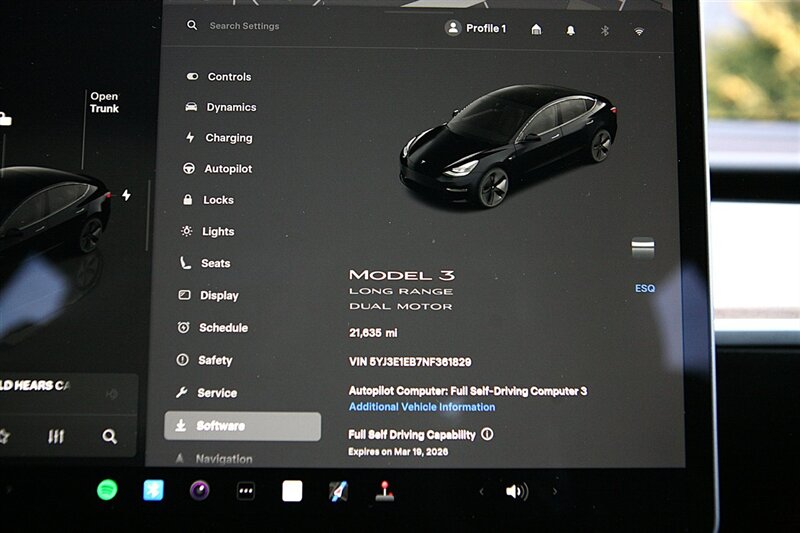Open Profile 1 driver profile menu

(476, 28)
